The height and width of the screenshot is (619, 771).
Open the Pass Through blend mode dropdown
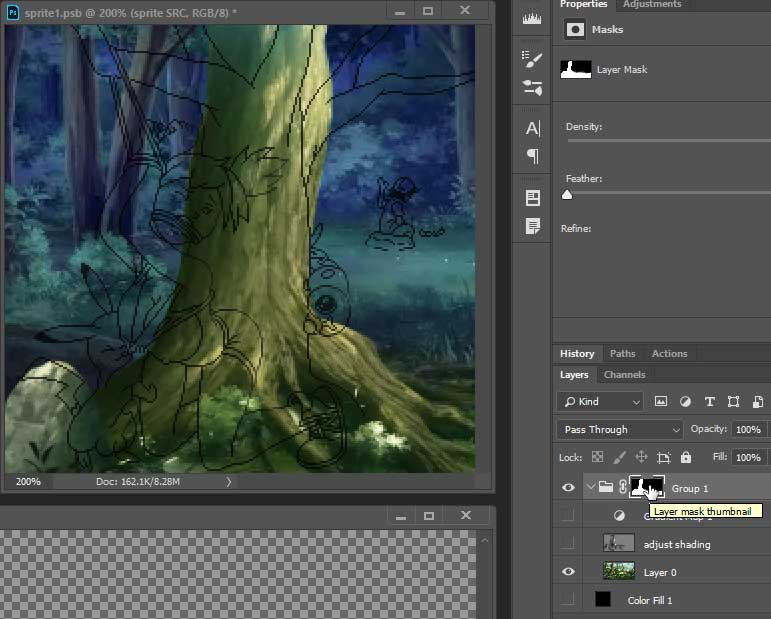point(619,430)
